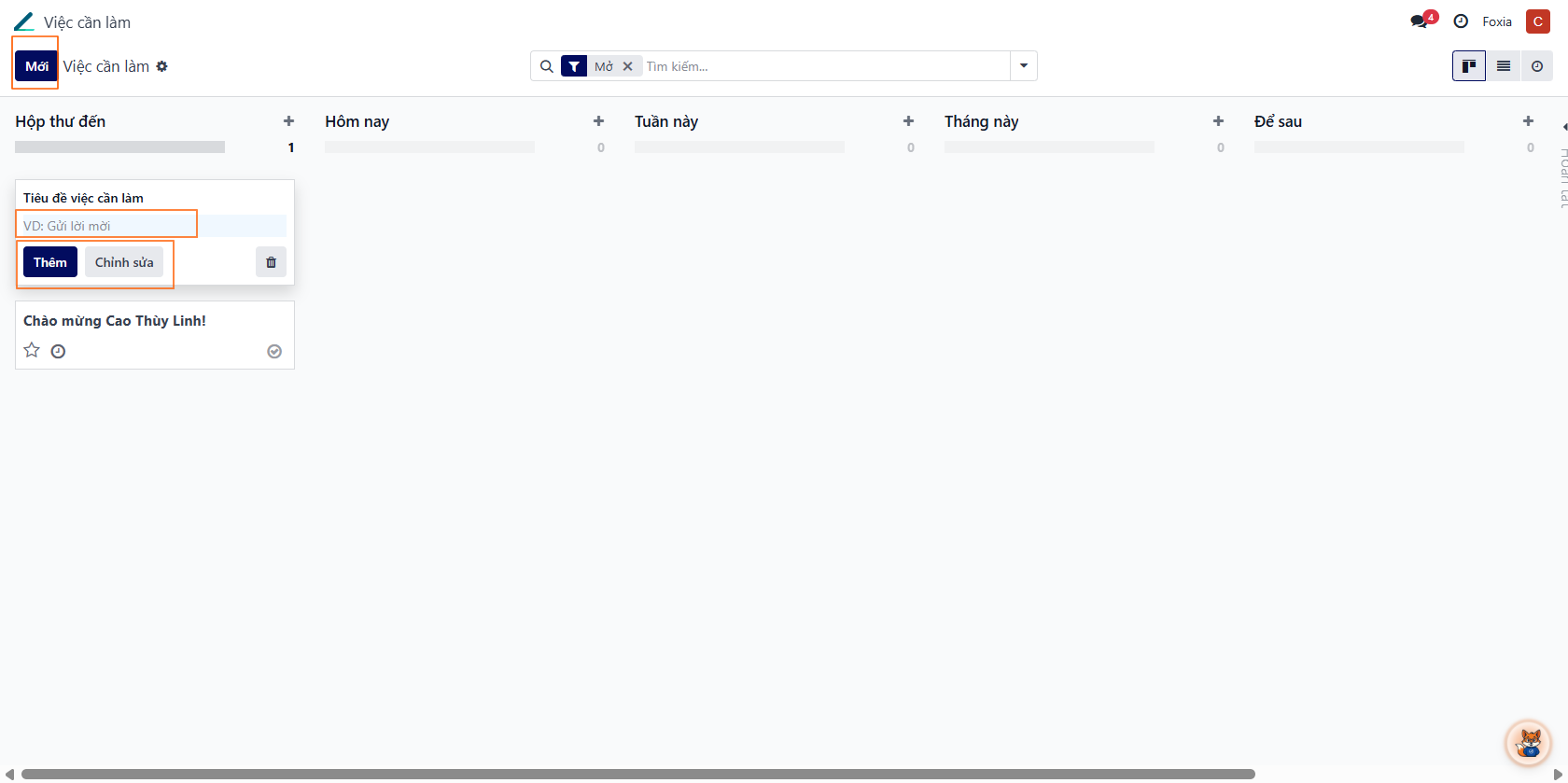
Task: Click the trash icon to discard new task
Action: [x=271, y=262]
